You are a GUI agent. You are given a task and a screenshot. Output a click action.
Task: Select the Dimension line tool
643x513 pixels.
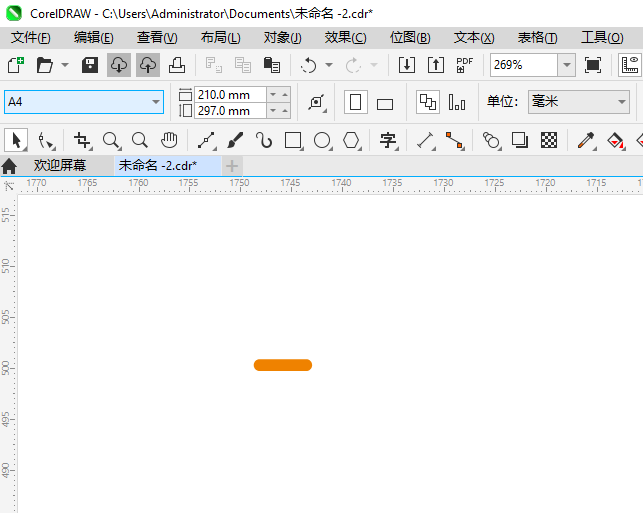426,141
